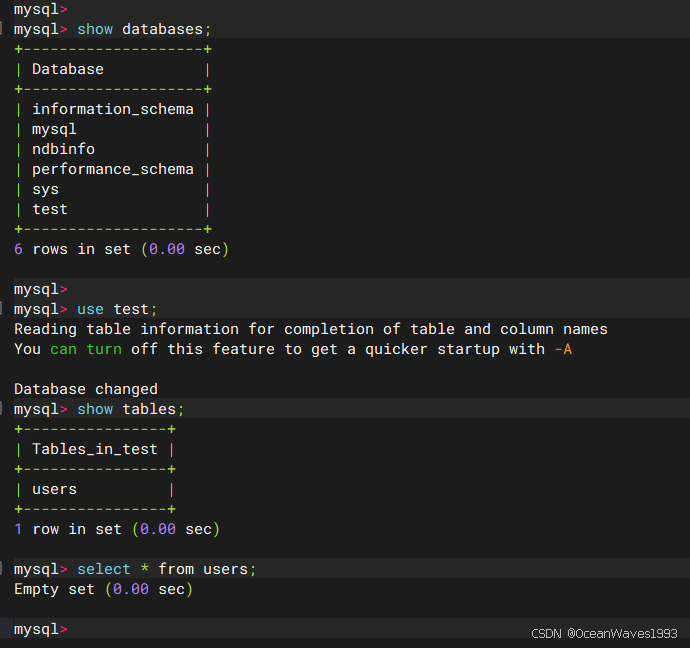Click the '-A' option text
This screenshot has height=648, width=690.
[563, 349]
